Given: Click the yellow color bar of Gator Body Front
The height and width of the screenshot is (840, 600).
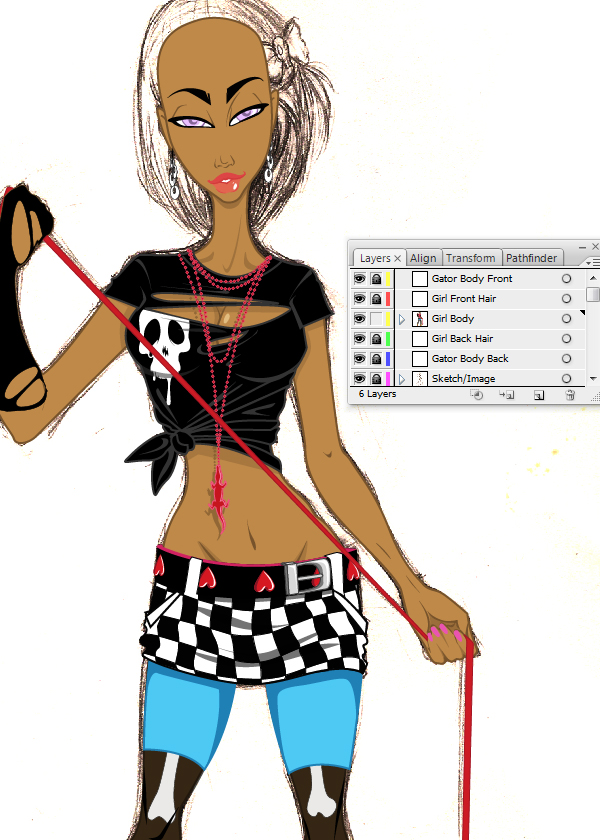Looking at the screenshot, I should tap(388, 279).
